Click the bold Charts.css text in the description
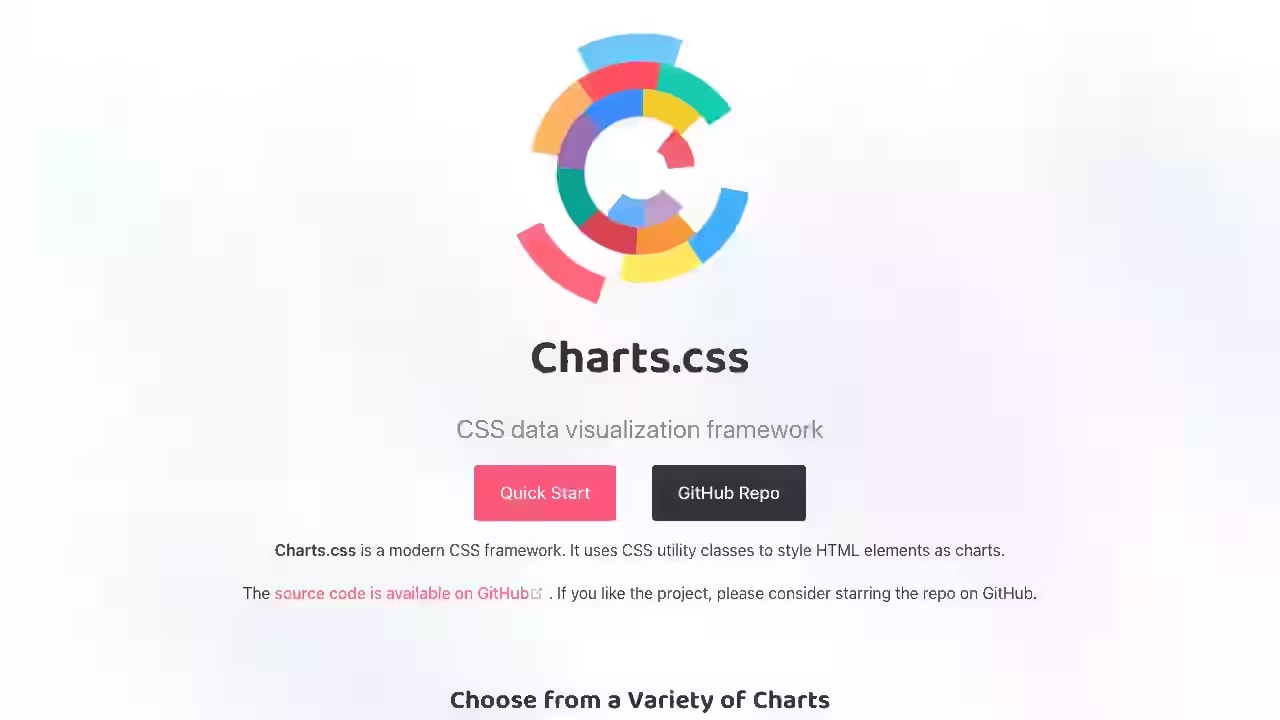The image size is (1280, 720). pyautogui.click(x=315, y=550)
